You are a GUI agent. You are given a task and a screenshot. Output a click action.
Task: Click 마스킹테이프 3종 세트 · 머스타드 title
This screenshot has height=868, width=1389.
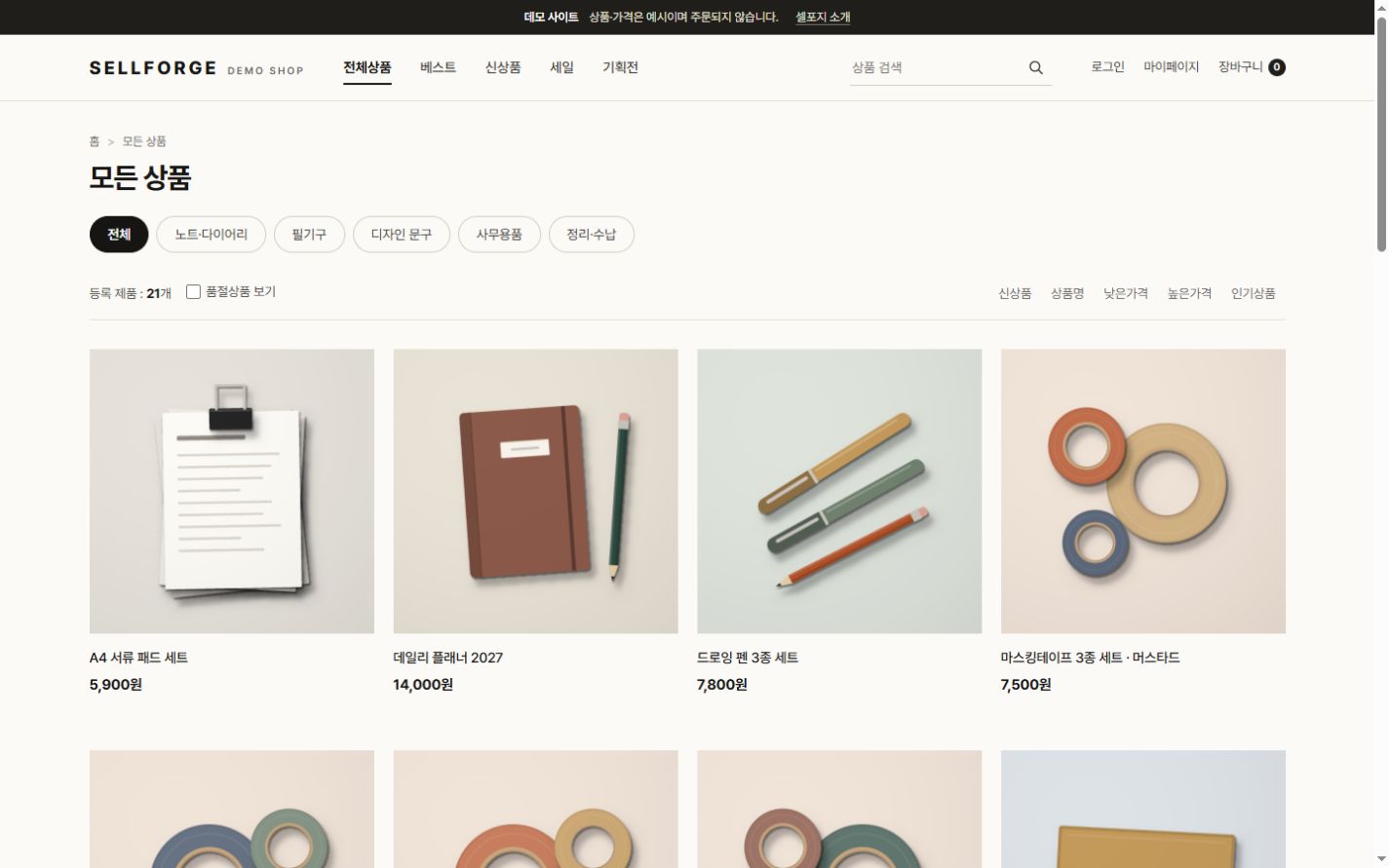[1090, 658]
